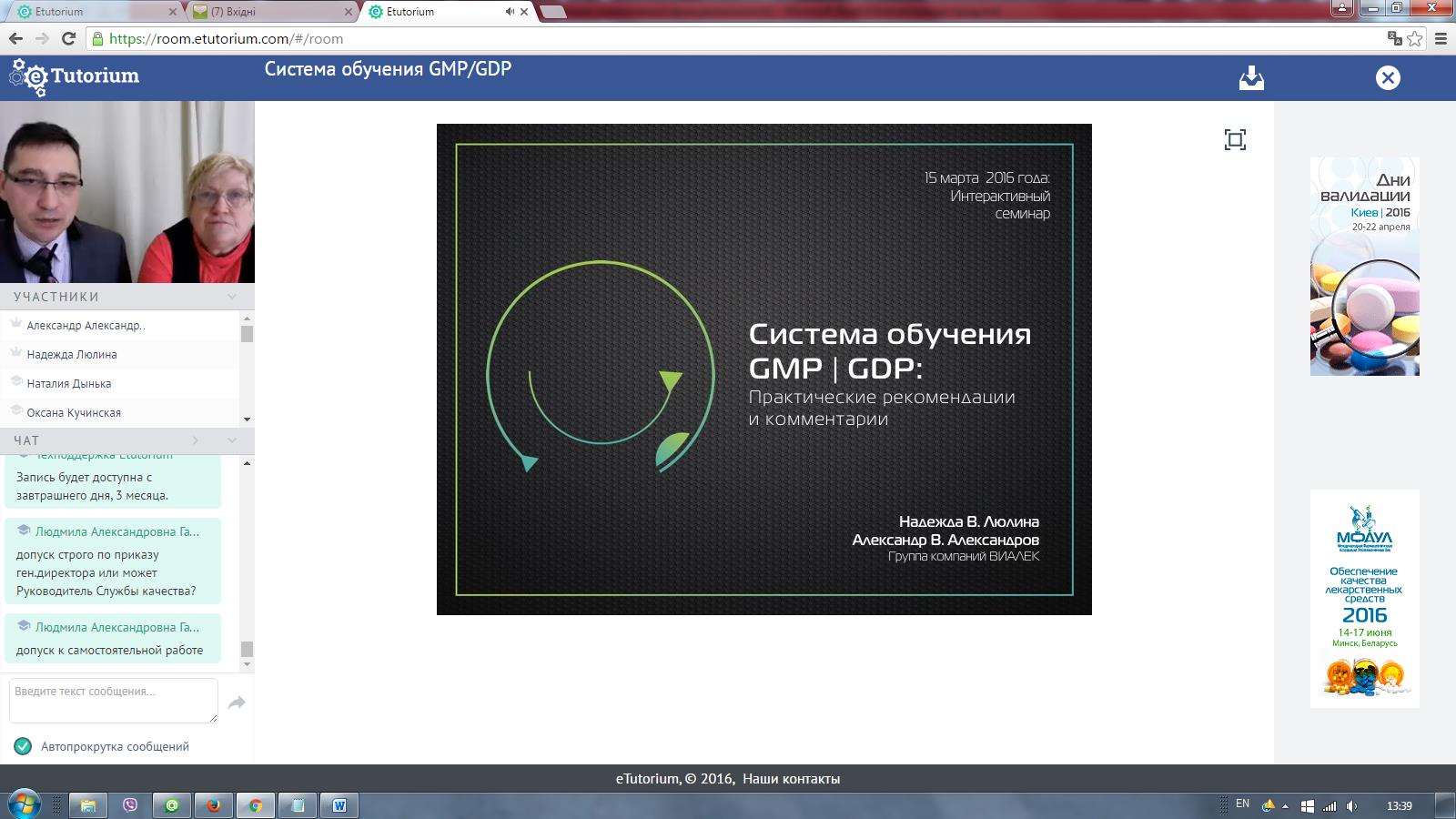
Task: Click the EN language indicator in taskbar
Action: coord(1242,804)
